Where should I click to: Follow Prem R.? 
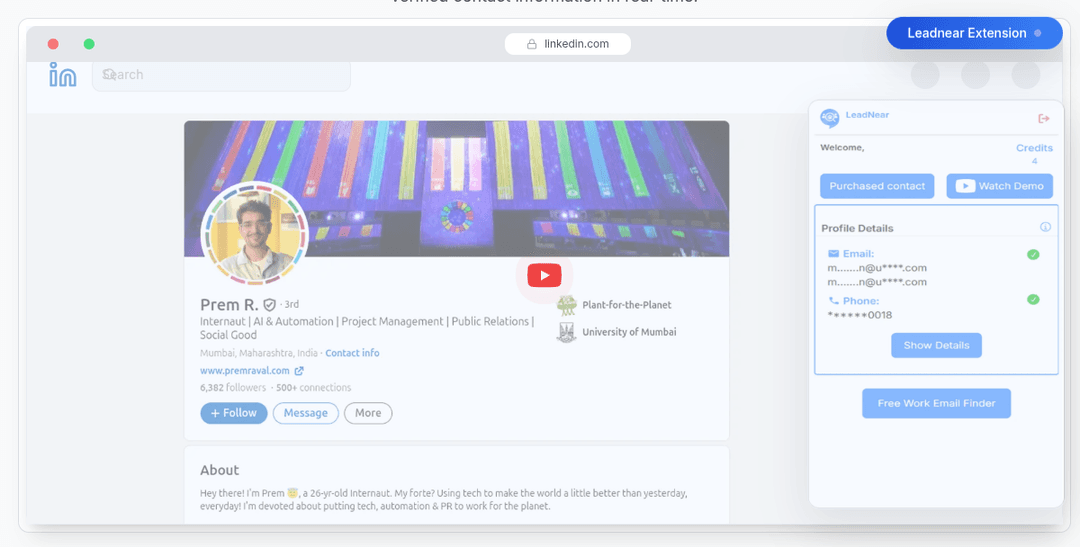point(233,413)
